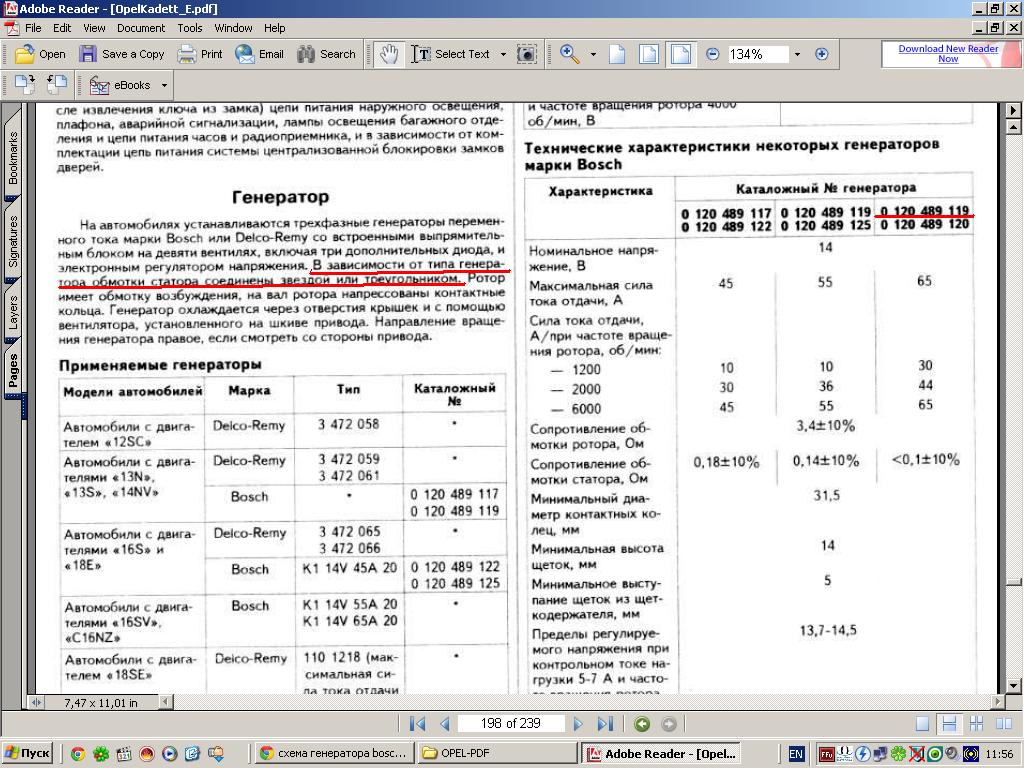Click Save a Copy button
Image resolution: width=1024 pixels, height=768 pixels.
coord(122,54)
